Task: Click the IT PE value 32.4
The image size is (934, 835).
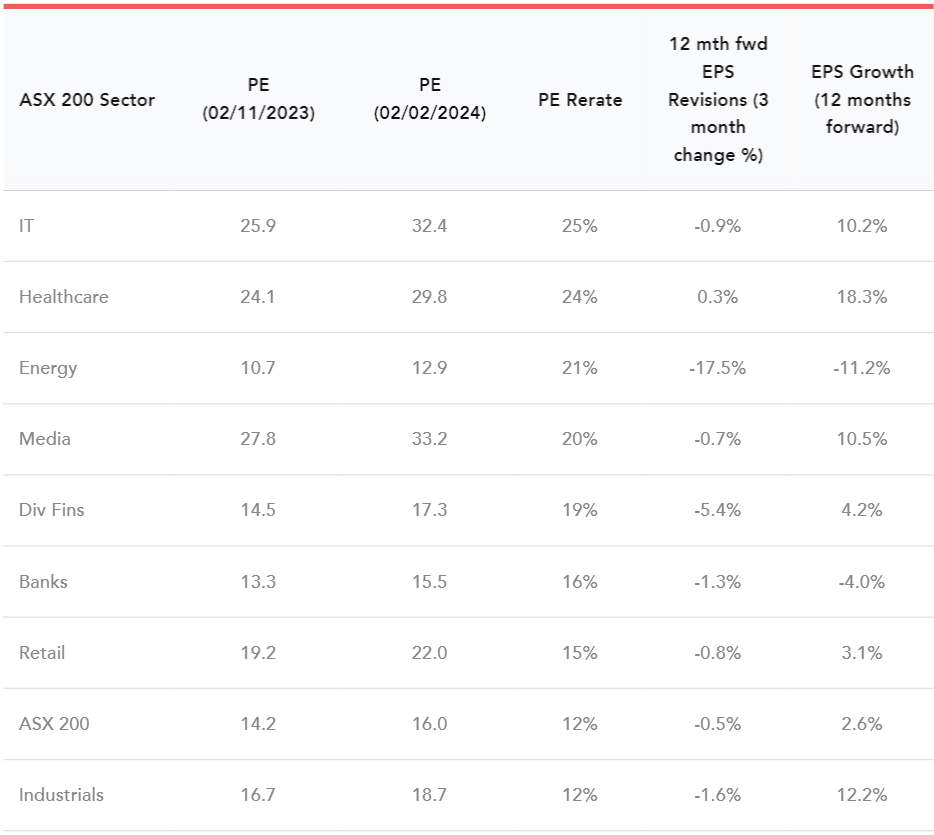Action: point(430,226)
